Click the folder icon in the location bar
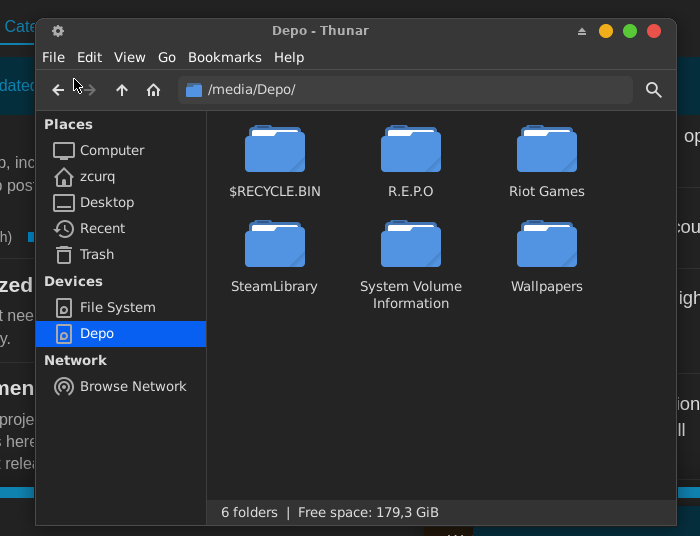Image resolution: width=700 pixels, height=536 pixels. pyautogui.click(x=194, y=90)
